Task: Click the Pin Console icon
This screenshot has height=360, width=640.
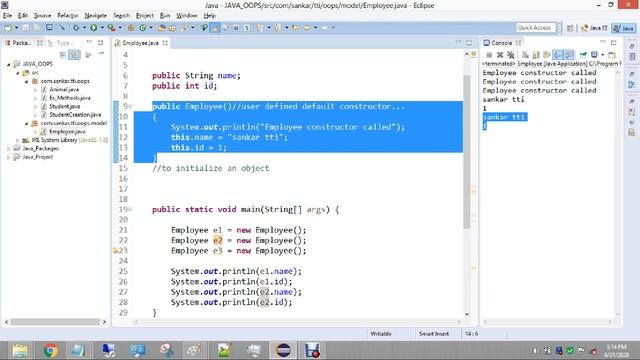Action: point(583,55)
